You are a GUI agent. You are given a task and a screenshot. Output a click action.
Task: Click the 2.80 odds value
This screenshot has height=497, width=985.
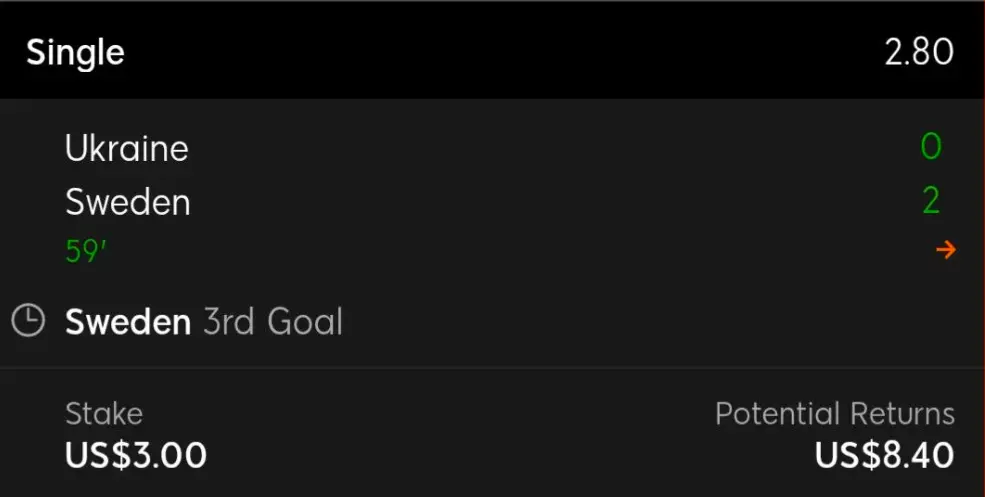(x=919, y=52)
